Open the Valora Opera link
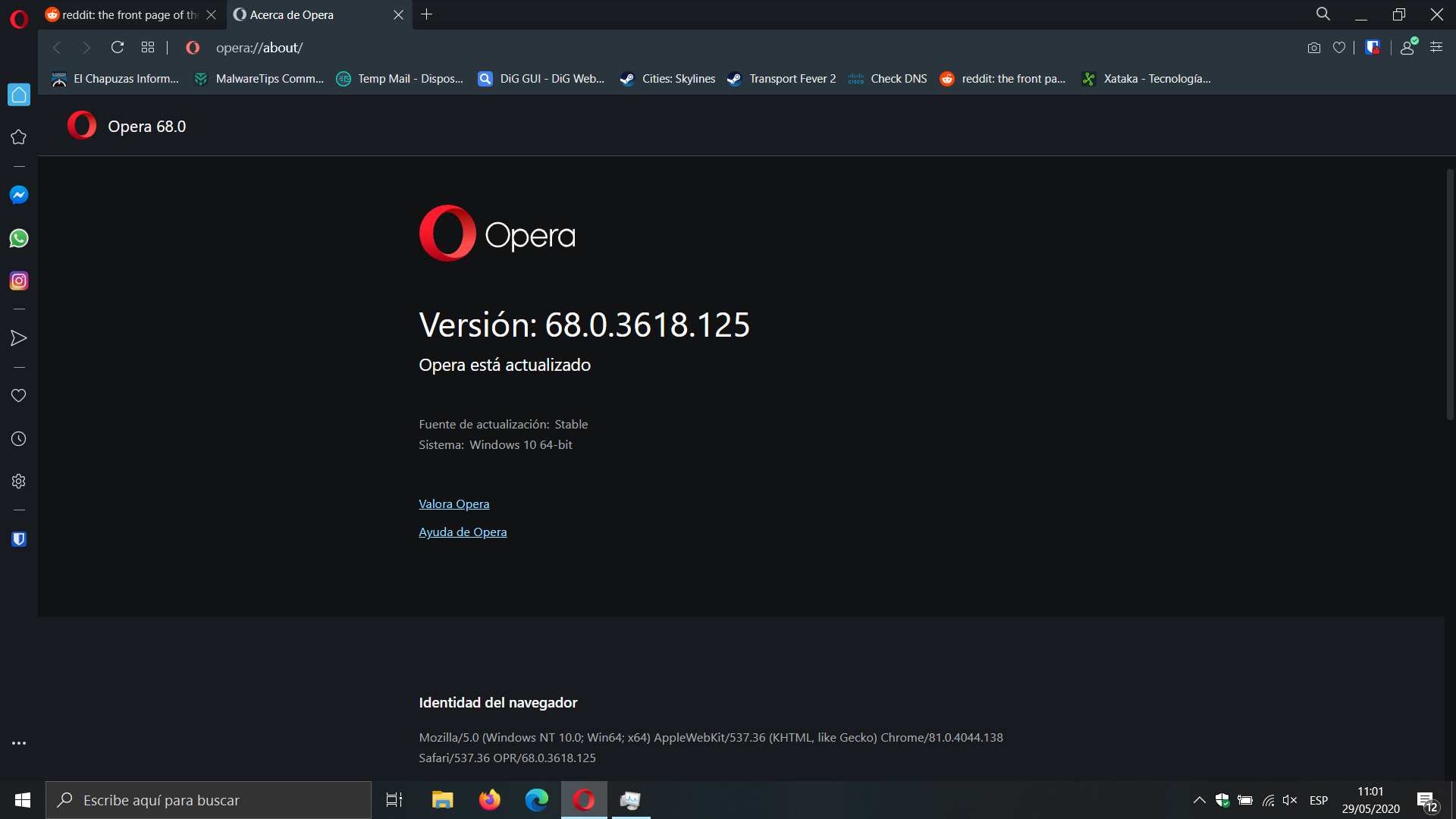Screen dimensions: 1456x819 pos(453,504)
